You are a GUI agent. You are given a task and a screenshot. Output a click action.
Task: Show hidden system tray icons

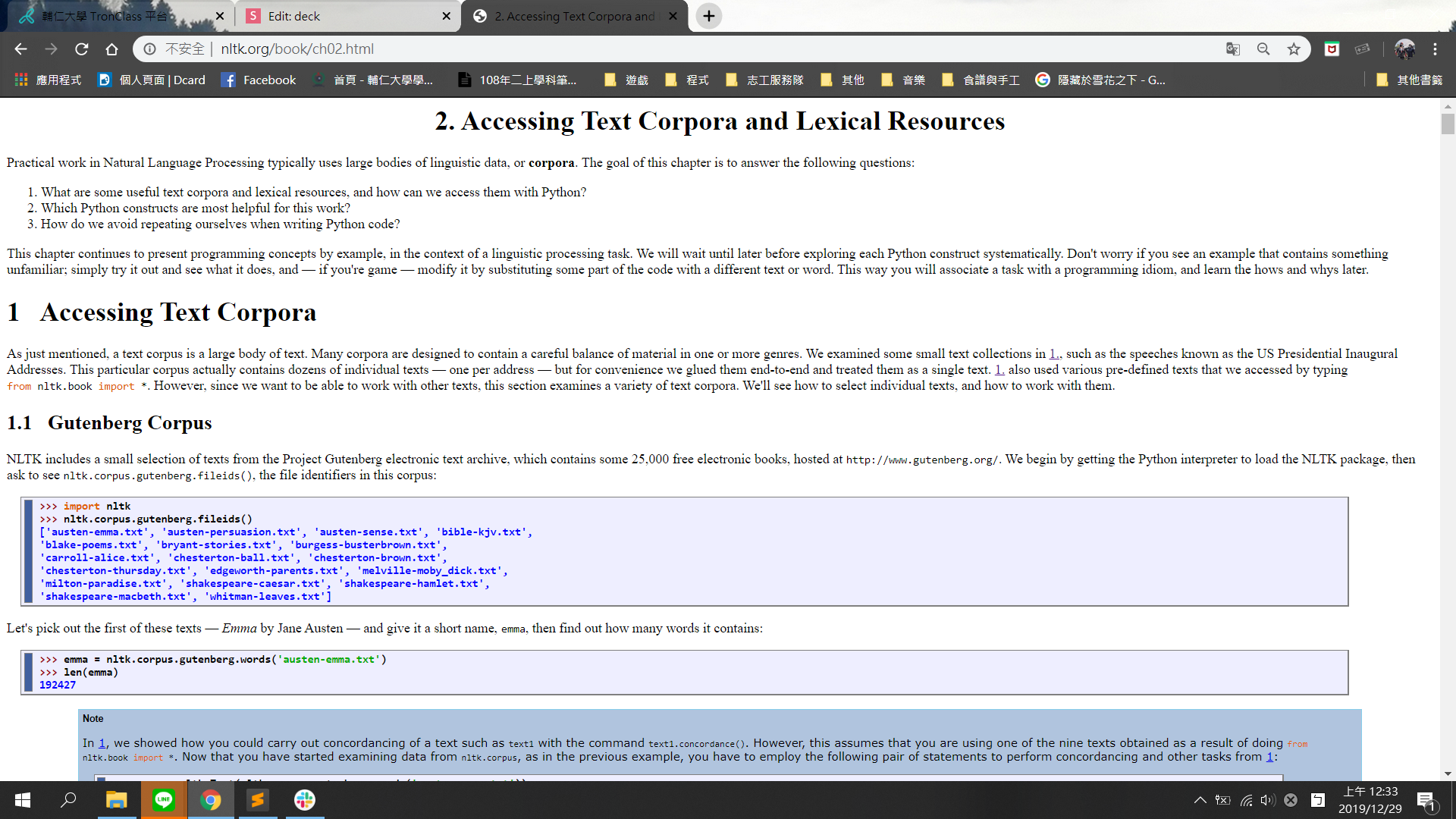pyautogui.click(x=1200, y=800)
